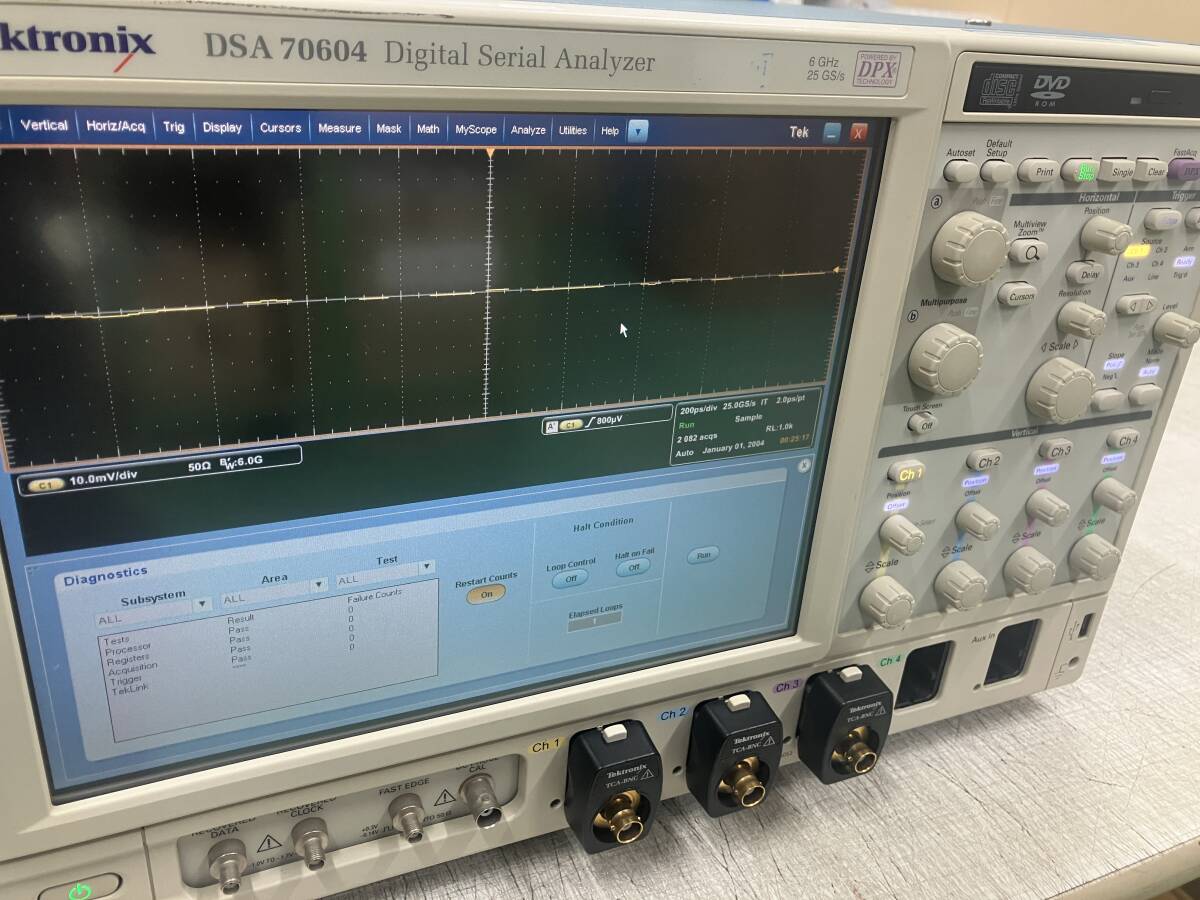Toggle the lit Ch 1 front-panel button
The image size is (1200, 900).
click(x=909, y=472)
